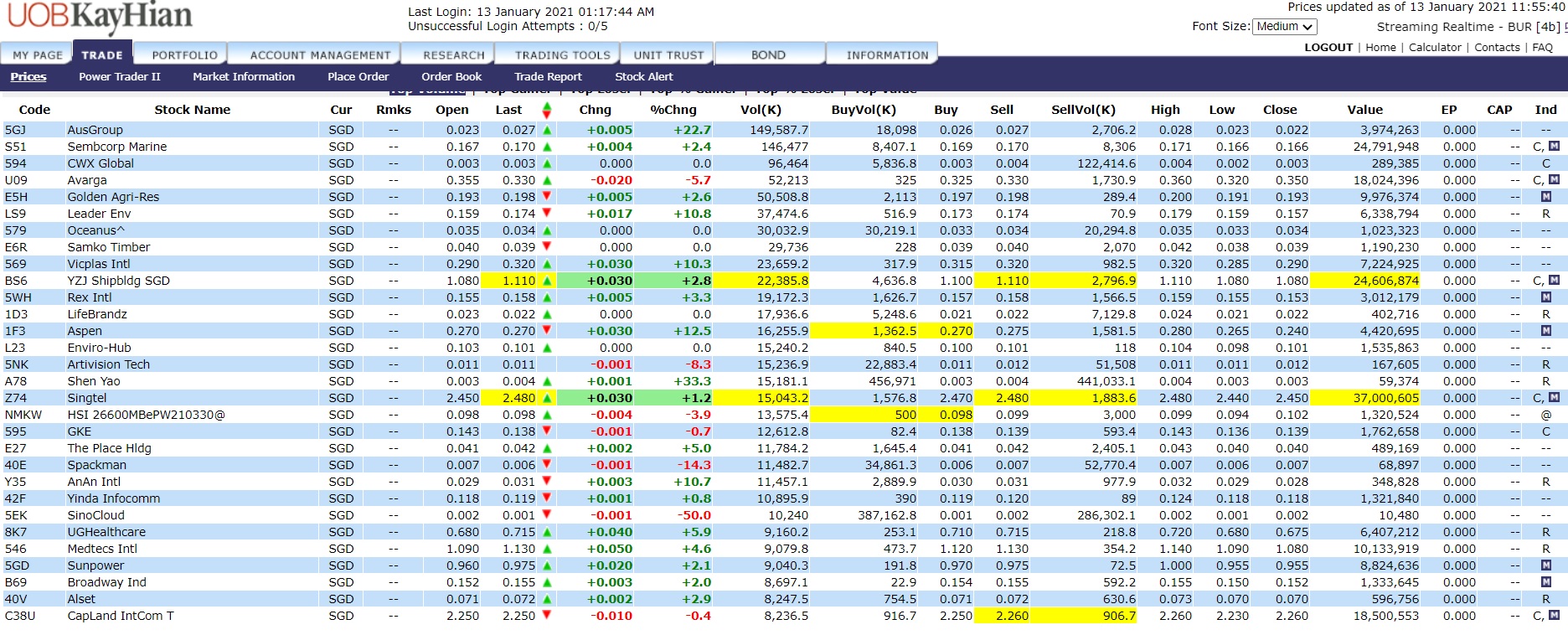The height and width of the screenshot is (635, 1568).
Task: Click the red down arrow in Aspen row
Action: point(547,330)
